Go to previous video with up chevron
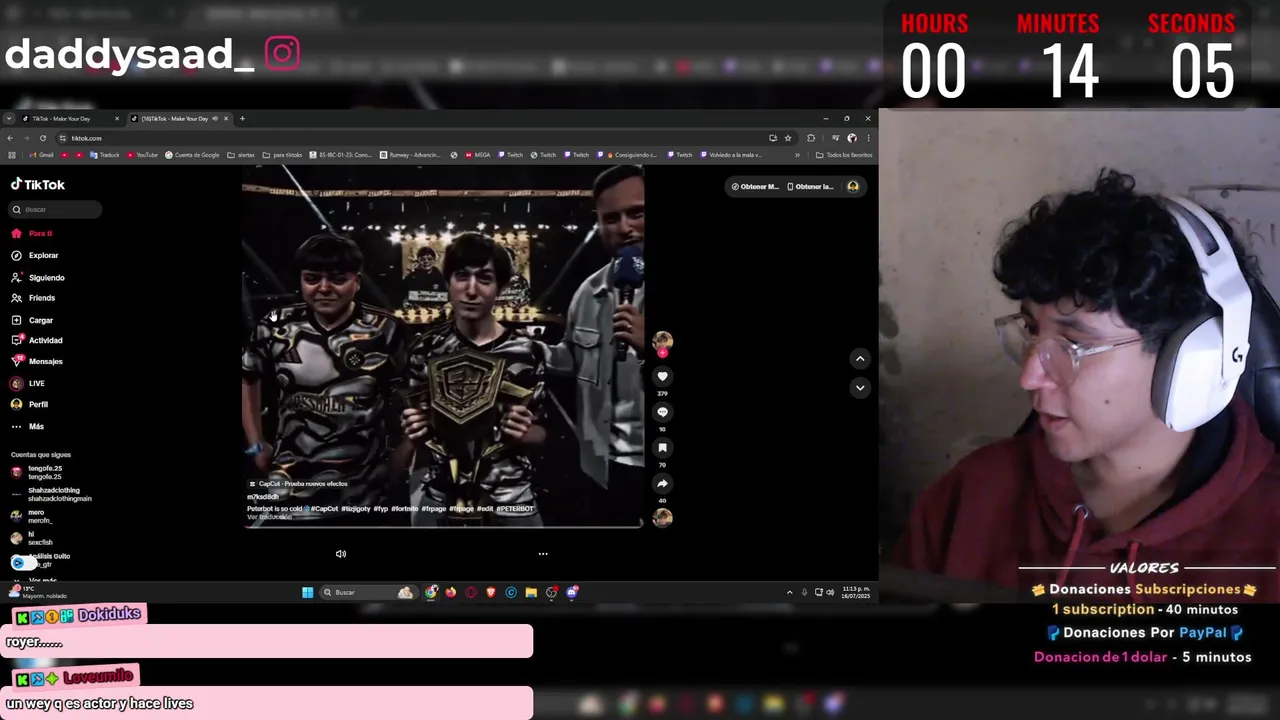Image resolution: width=1280 pixels, height=720 pixels. pyautogui.click(x=860, y=358)
